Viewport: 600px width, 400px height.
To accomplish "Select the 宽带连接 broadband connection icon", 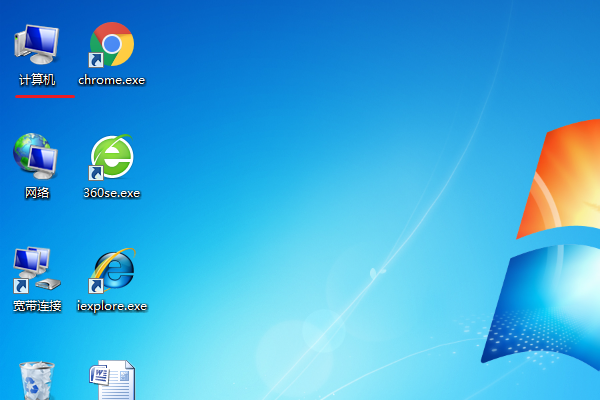I will pyautogui.click(x=37, y=270).
